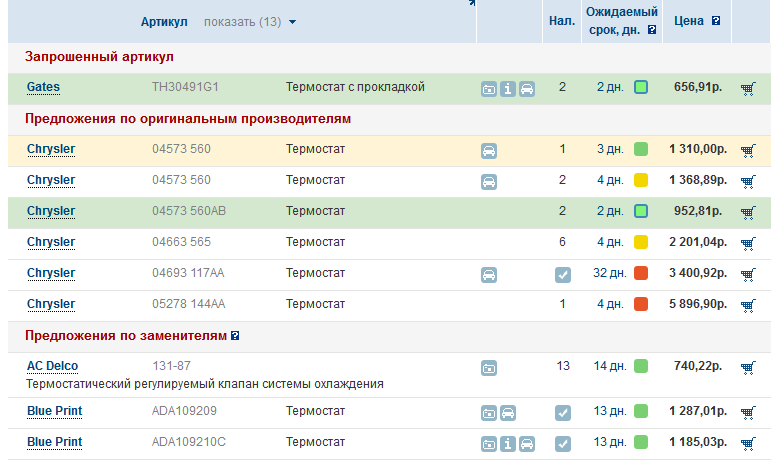The image size is (783, 460).
Task: Open help icon next to Ожидаемый срок header
Action: [x=652, y=30]
